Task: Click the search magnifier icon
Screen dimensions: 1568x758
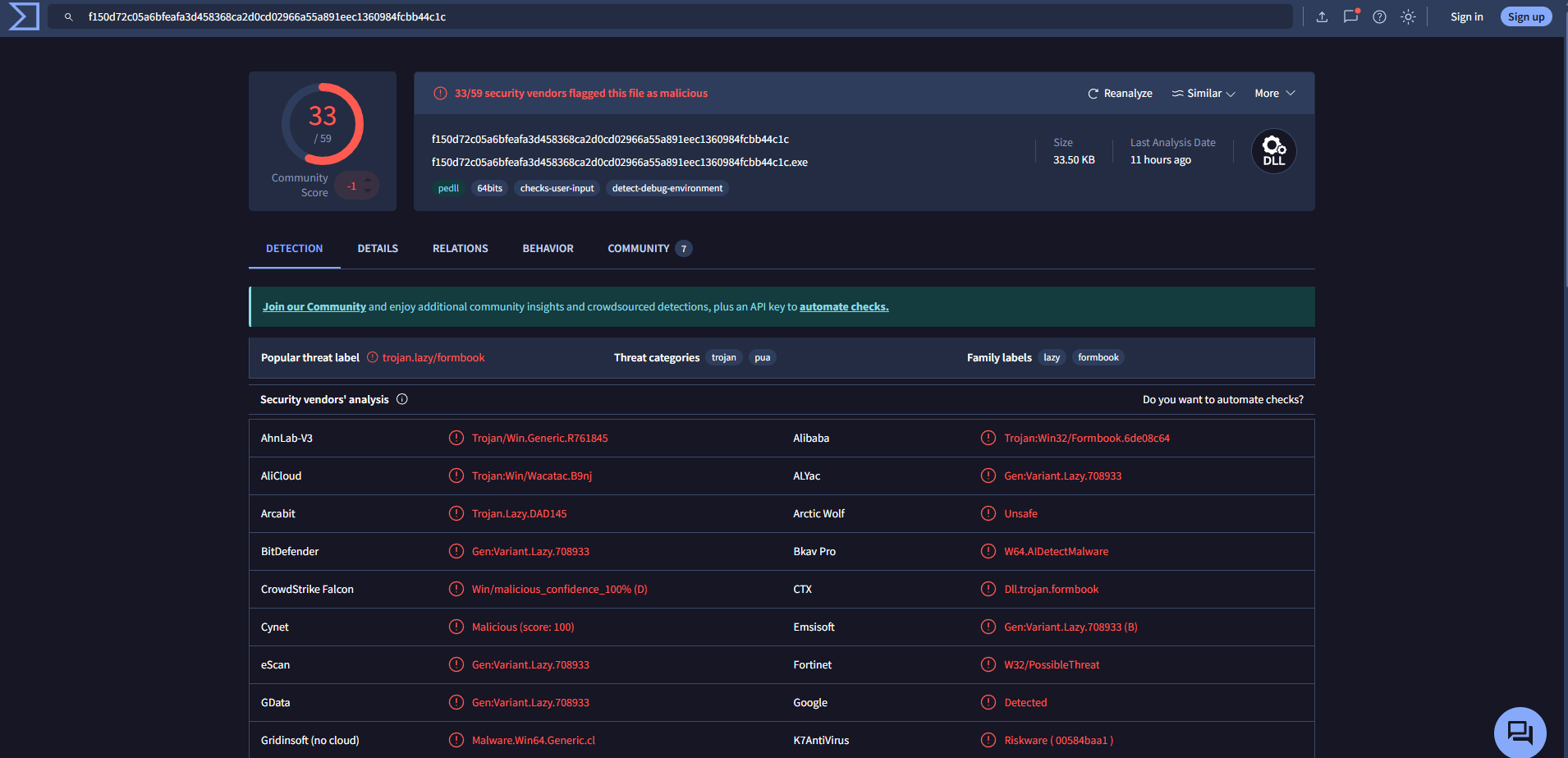Action: [69, 16]
